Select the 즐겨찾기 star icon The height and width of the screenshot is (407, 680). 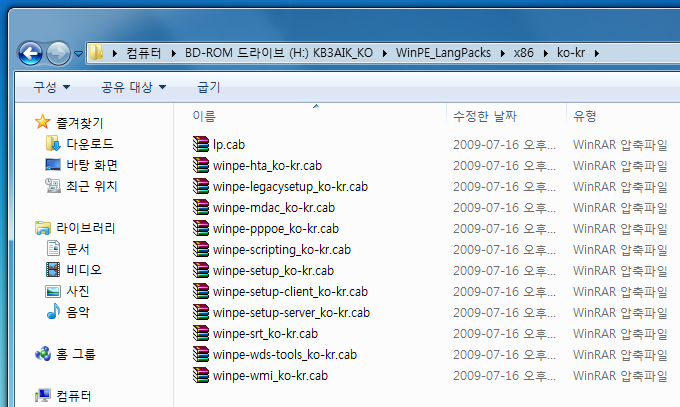pyautogui.click(x=42, y=122)
